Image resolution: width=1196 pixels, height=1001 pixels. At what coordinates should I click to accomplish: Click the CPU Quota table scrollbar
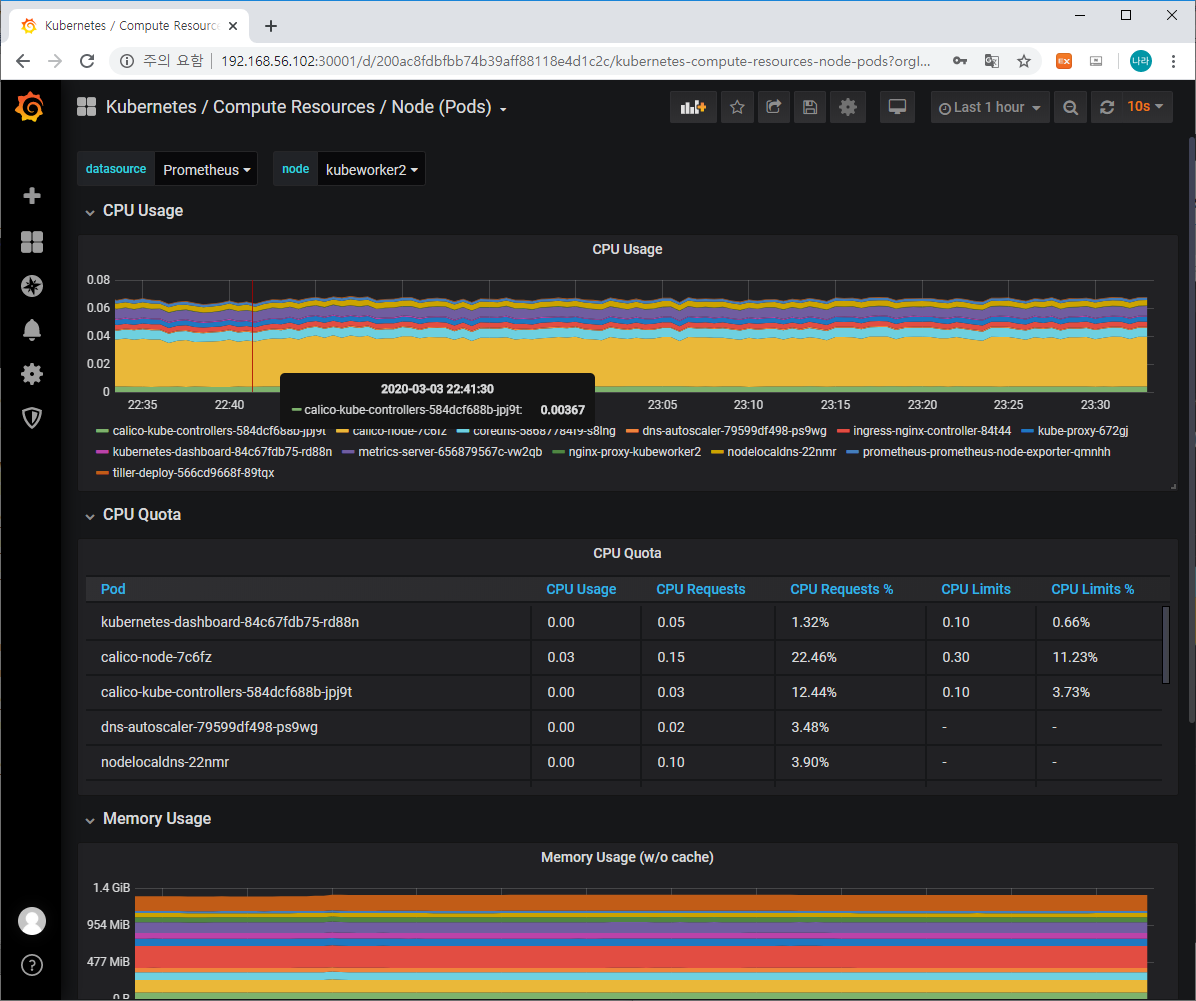pos(1165,645)
